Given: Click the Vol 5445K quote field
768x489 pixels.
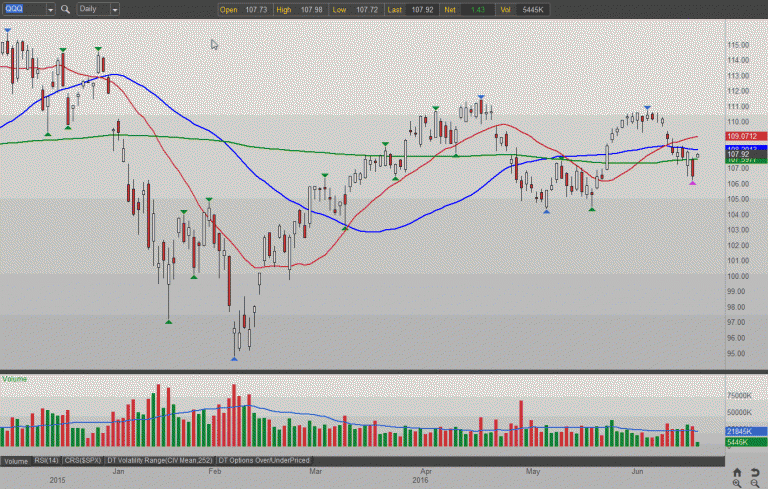Looking at the screenshot, I should tap(523, 10).
